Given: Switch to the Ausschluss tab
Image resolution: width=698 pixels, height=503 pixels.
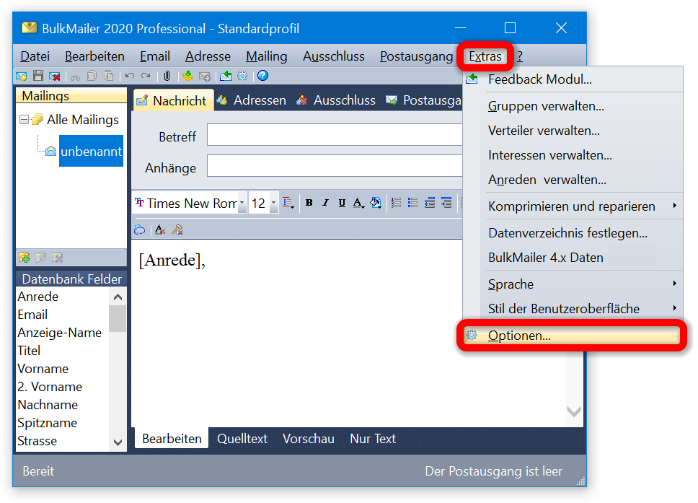Looking at the screenshot, I should (337, 101).
